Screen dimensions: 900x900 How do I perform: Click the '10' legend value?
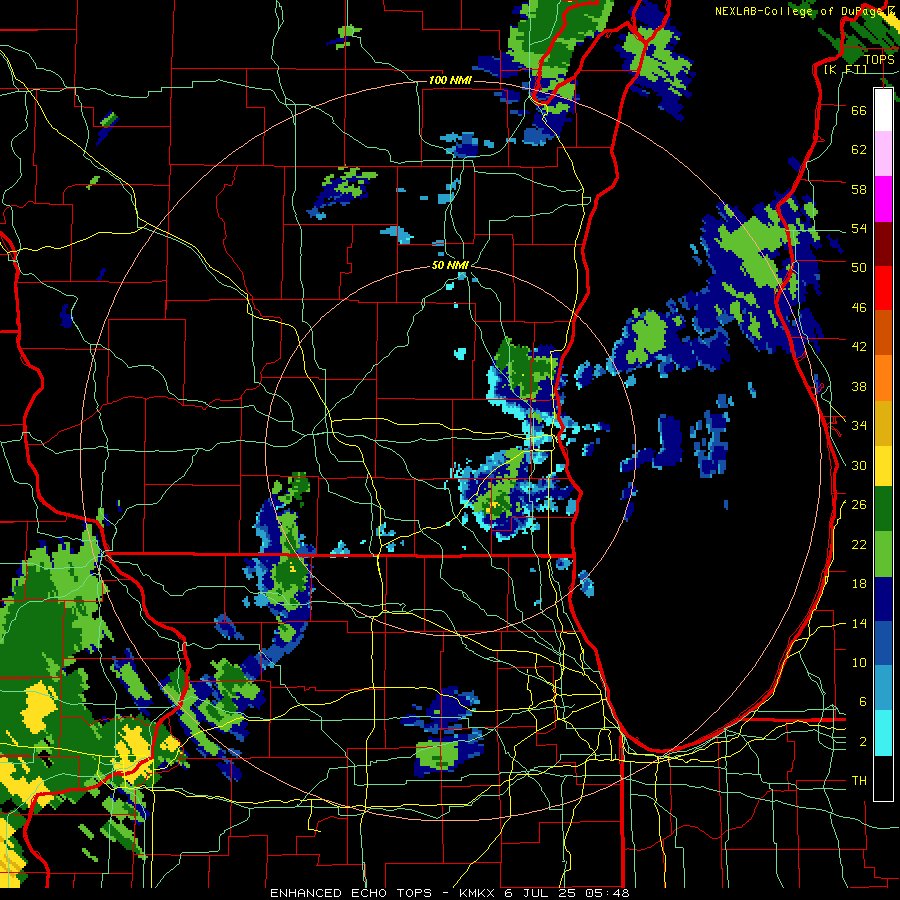859,663
